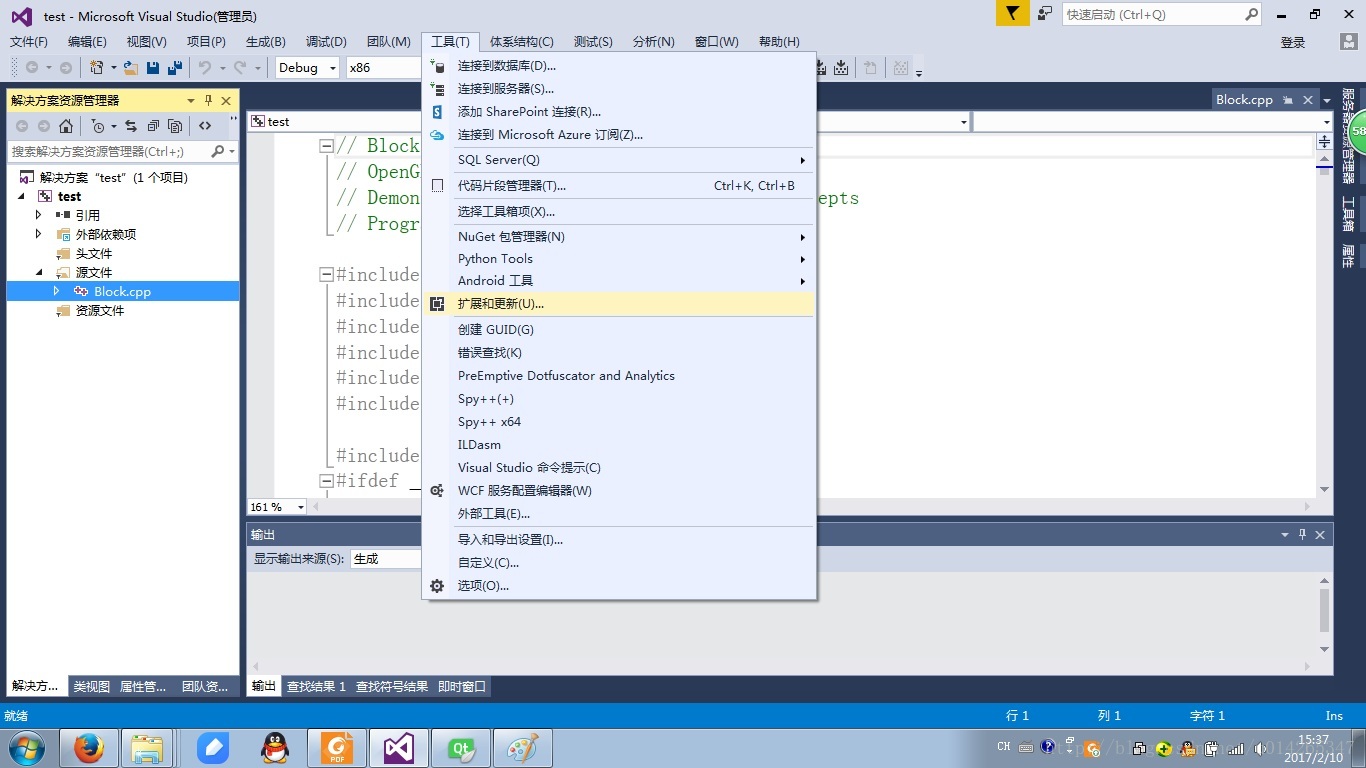Open the 调试(D) menu

click(326, 42)
